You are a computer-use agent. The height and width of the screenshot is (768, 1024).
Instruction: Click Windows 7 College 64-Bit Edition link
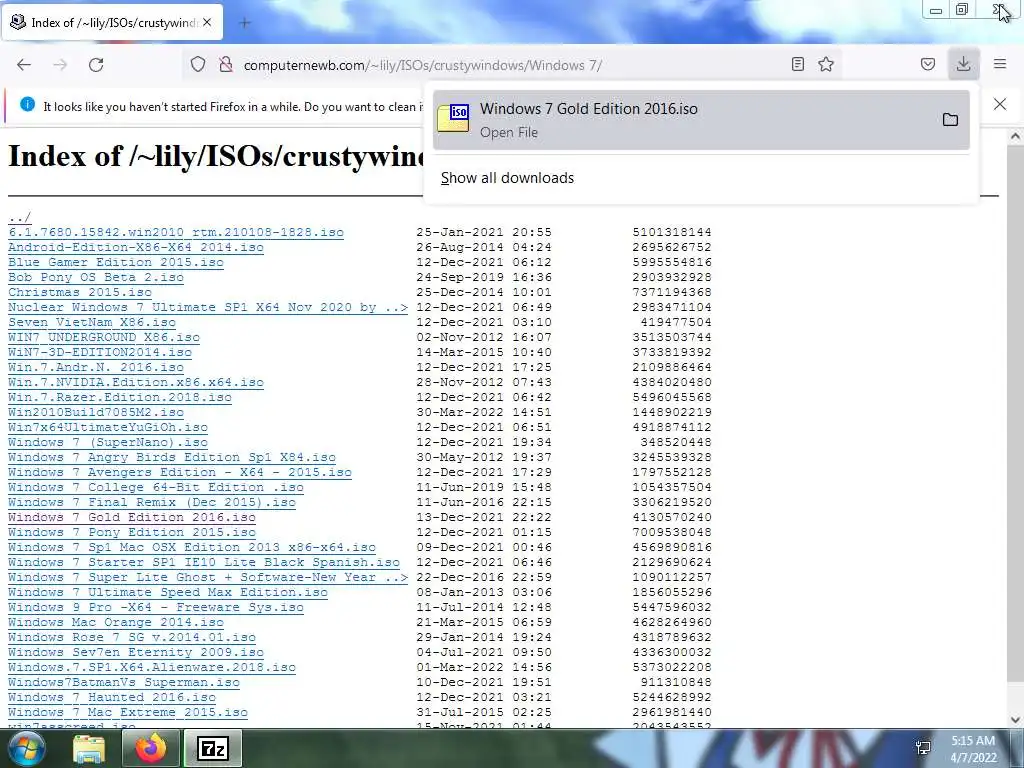coord(156,488)
